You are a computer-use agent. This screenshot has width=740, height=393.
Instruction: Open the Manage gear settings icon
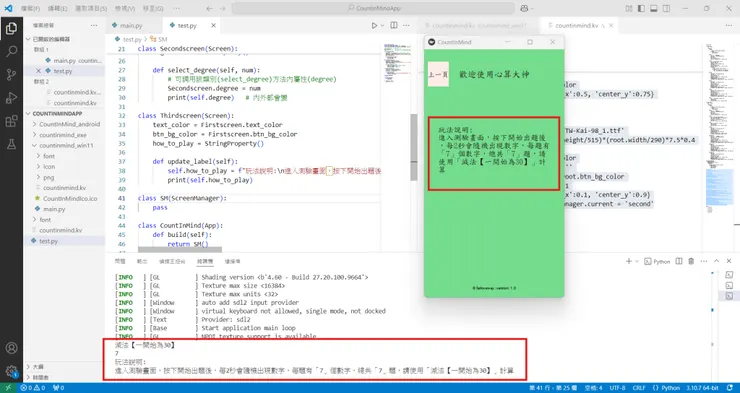pos(11,371)
